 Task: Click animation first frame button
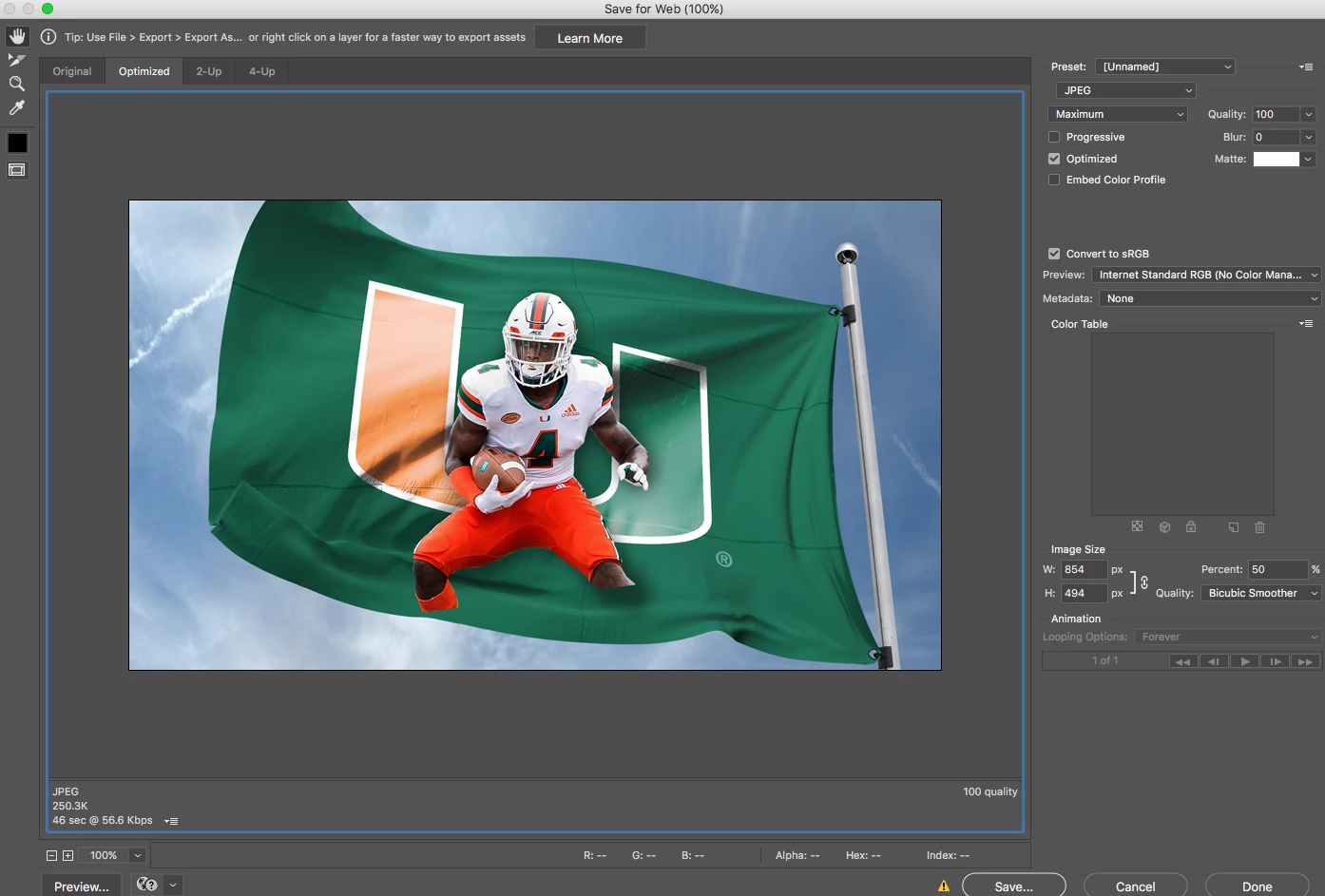(1182, 661)
